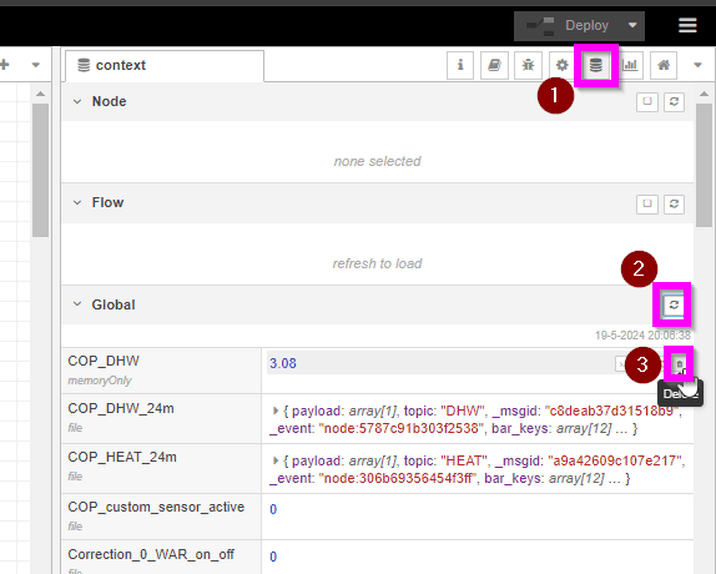Collapse the Flow context section
The height and width of the screenshot is (574, 716).
coord(78,202)
